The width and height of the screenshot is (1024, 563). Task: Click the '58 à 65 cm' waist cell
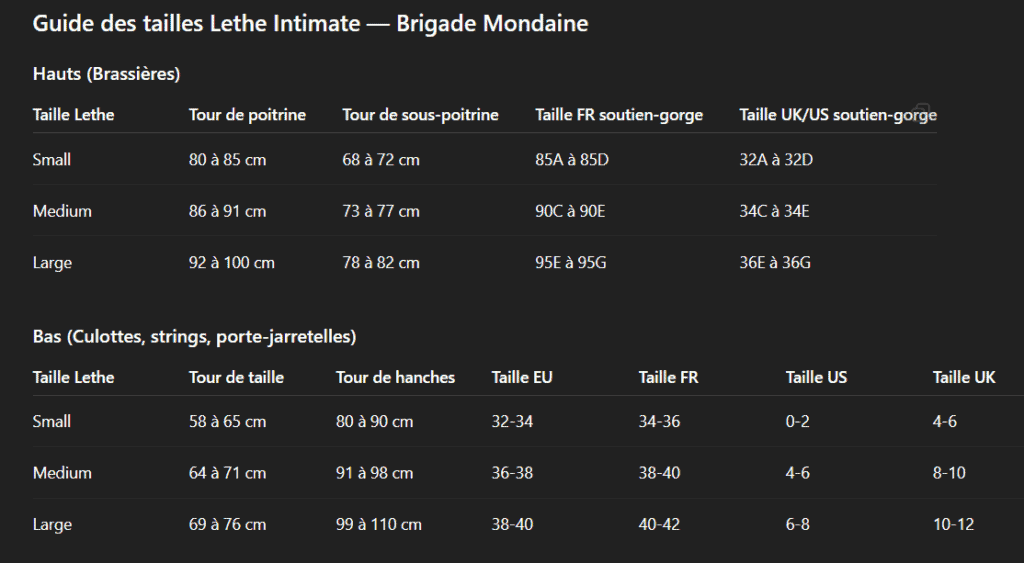coord(227,422)
